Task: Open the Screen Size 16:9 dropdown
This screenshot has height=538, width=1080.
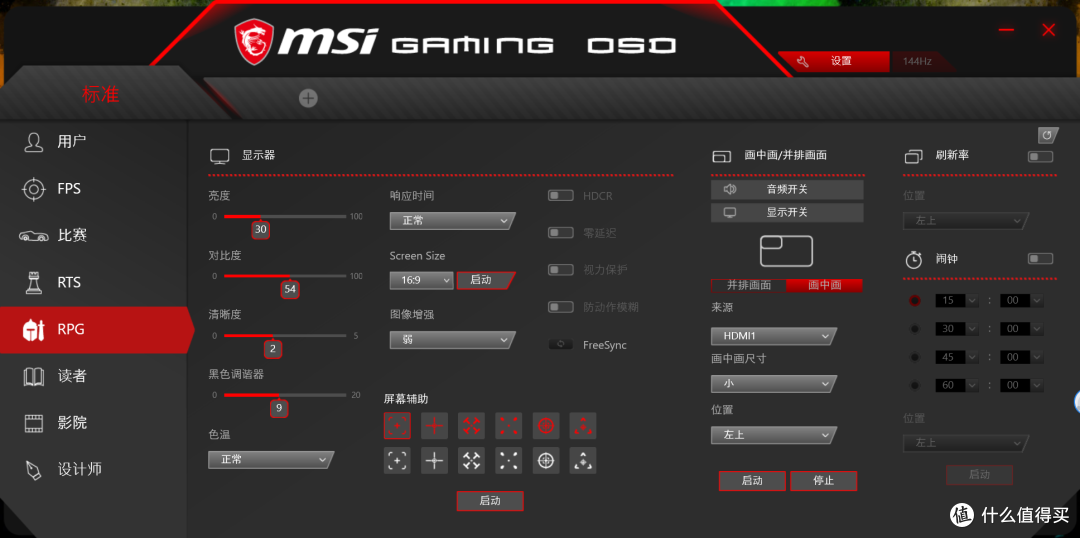Action: [422, 280]
